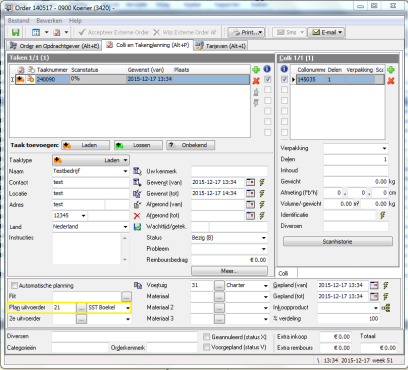
Task: Show task info via blue info icon
Action: (267, 69)
